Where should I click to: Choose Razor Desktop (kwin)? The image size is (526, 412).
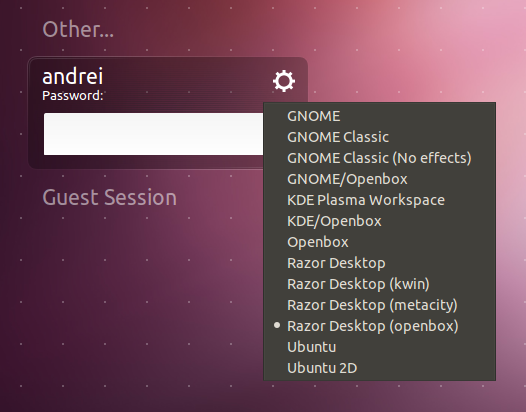(x=380, y=284)
